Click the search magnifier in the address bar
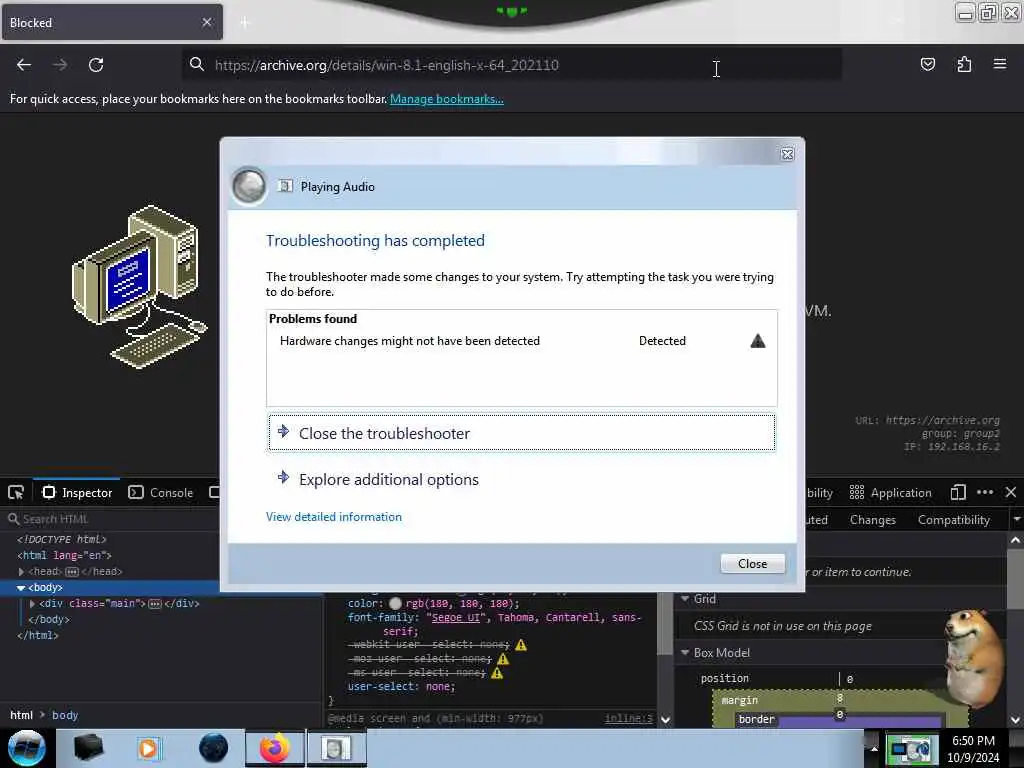The image size is (1024, 768). click(x=197, y=64)
